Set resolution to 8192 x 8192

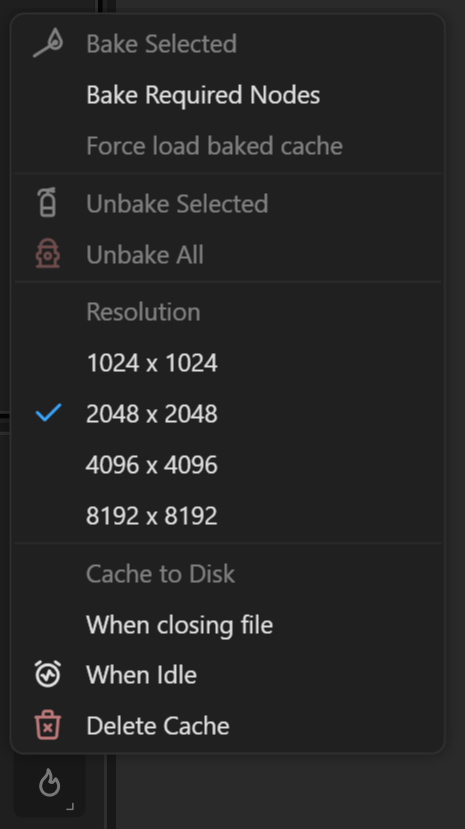227,515
